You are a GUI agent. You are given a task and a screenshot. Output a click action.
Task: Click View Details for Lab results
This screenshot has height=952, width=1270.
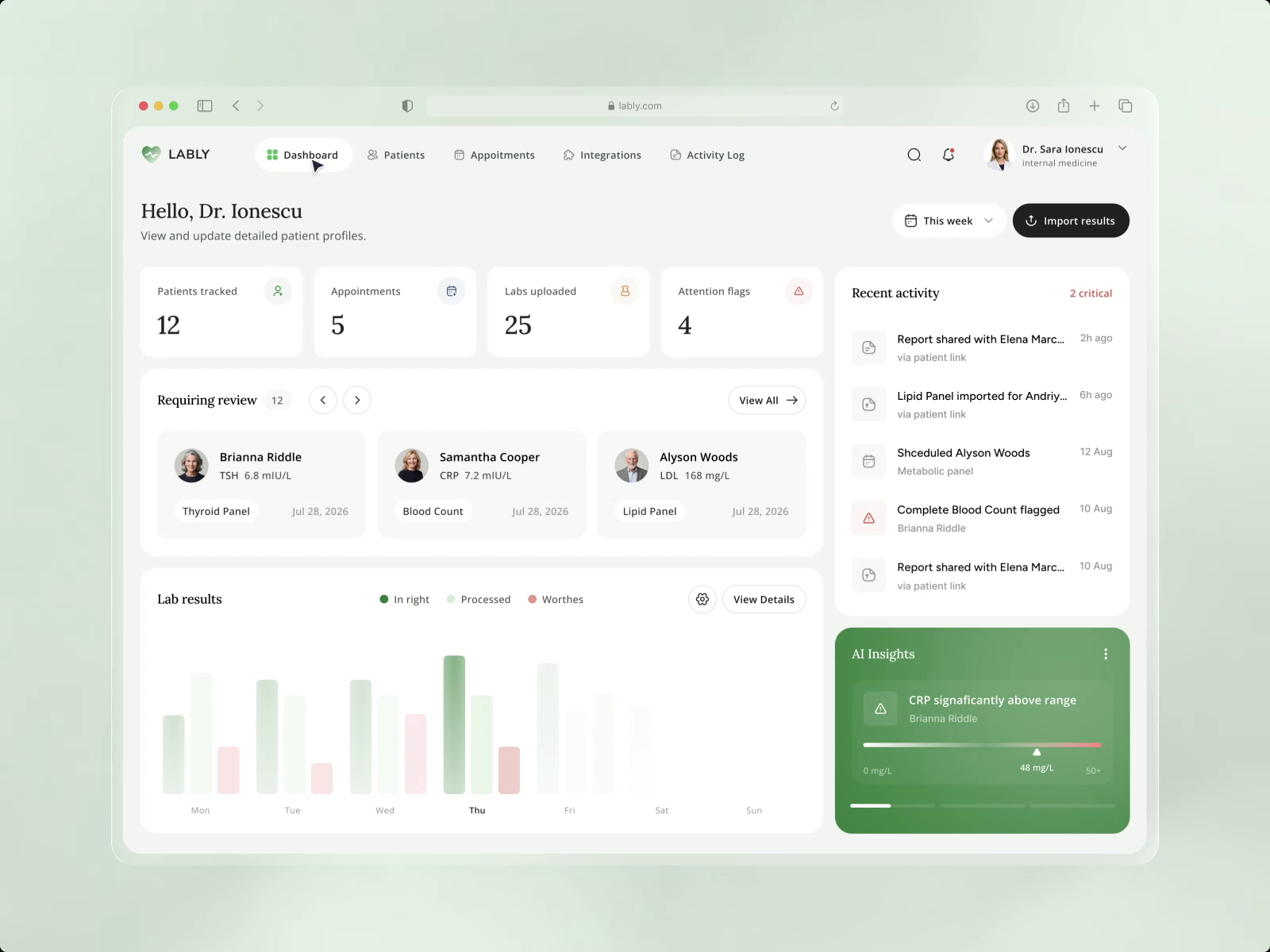click(x=764, y=599)
